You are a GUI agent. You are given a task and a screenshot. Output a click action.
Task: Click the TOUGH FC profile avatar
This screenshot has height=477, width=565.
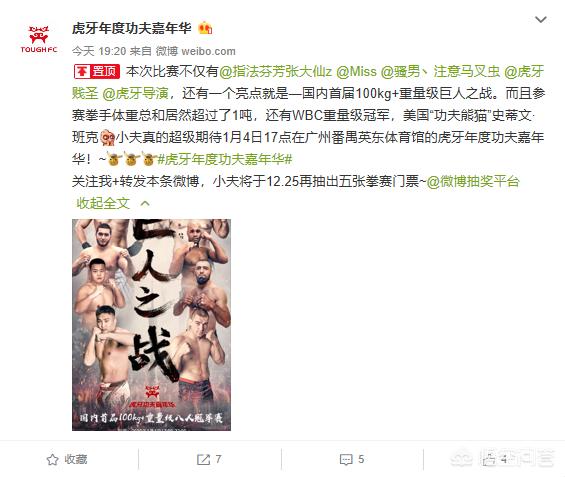(x=39, y=39)
